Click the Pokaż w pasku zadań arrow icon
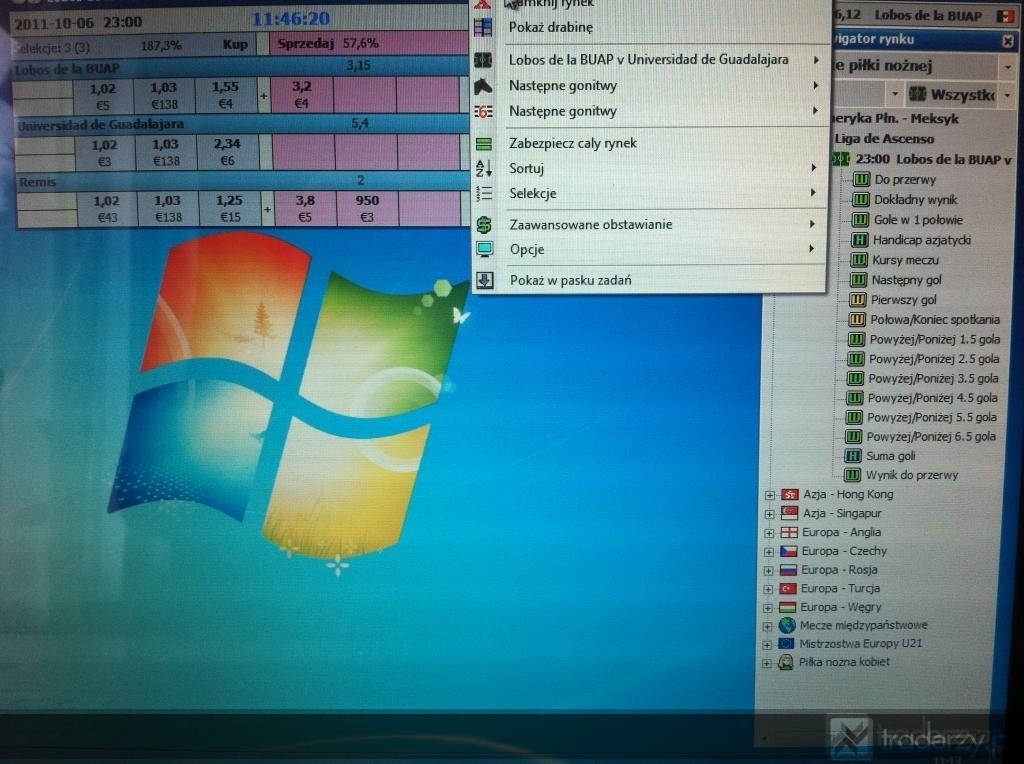The image size is (1024, 764). [485, 280]
